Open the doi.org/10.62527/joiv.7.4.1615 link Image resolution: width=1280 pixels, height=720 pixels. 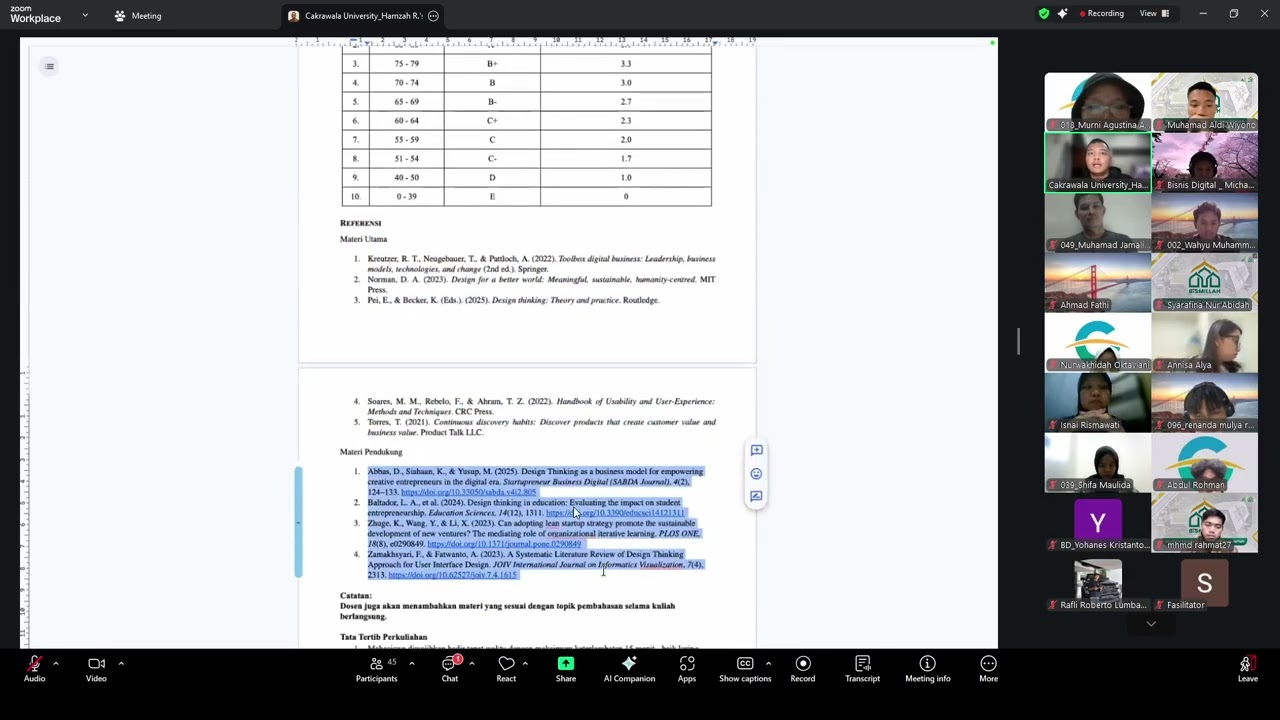pos(452,575)
